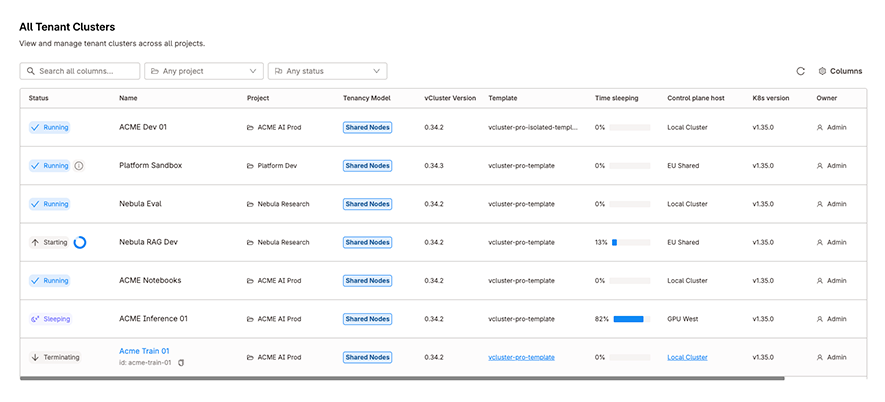This screenshot has height=402, width=885.
Task: Click the info icon beside Platform Sandbox status
Action: 79,166
